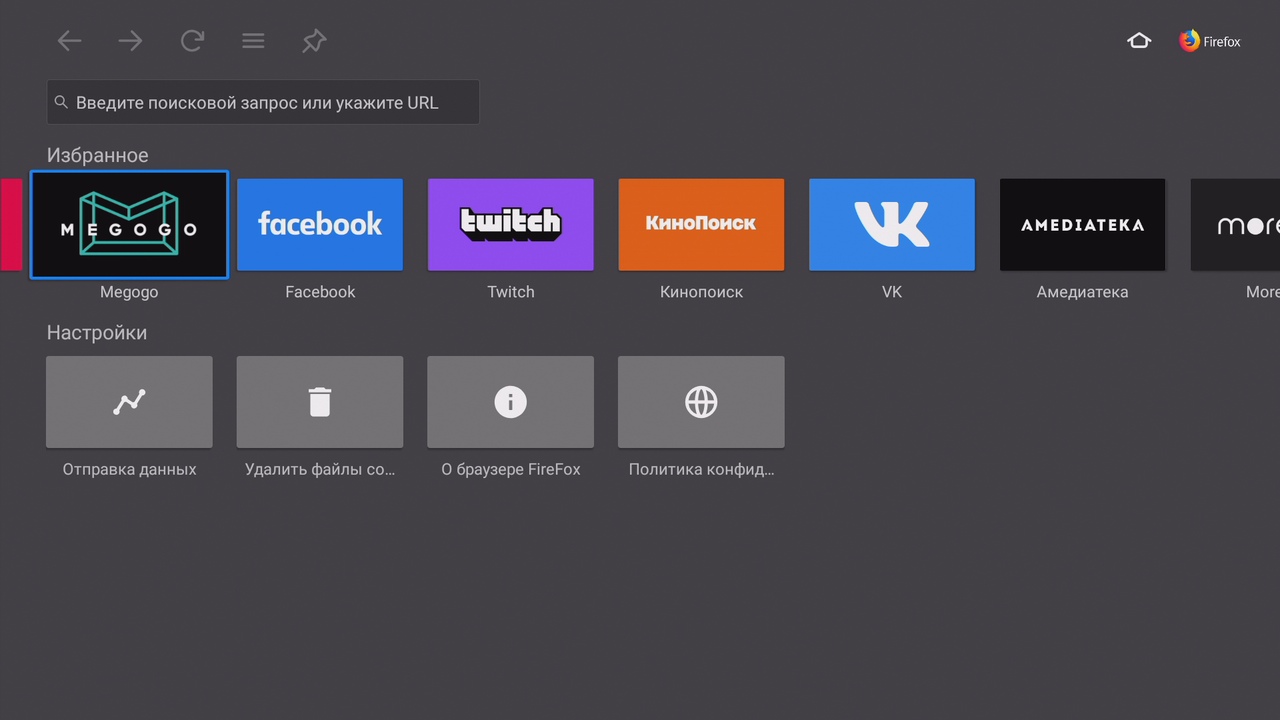This screenshot has height=720, width=1280.
Task: Reload the page with refresh icon
Action: click(x=192, y=41)
